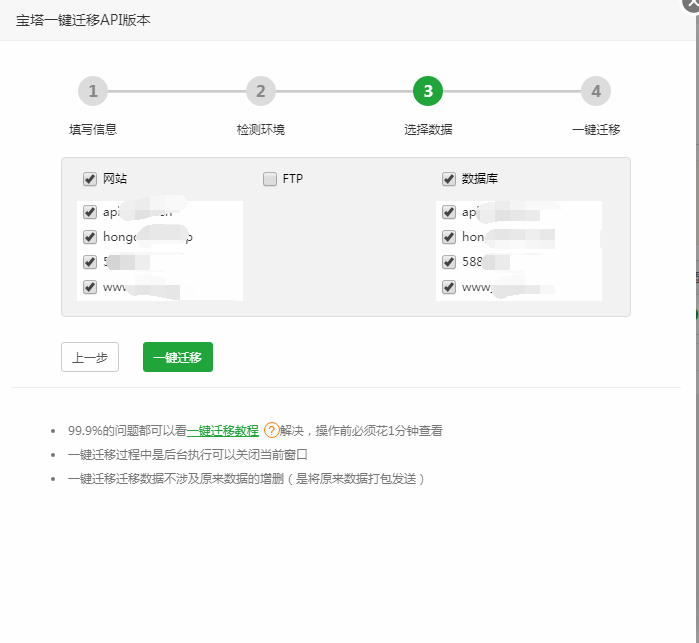699x643 pixels.
Task: Toggle the 'hong' site checkbox under 网站
Action: click(x=90, y=237)
